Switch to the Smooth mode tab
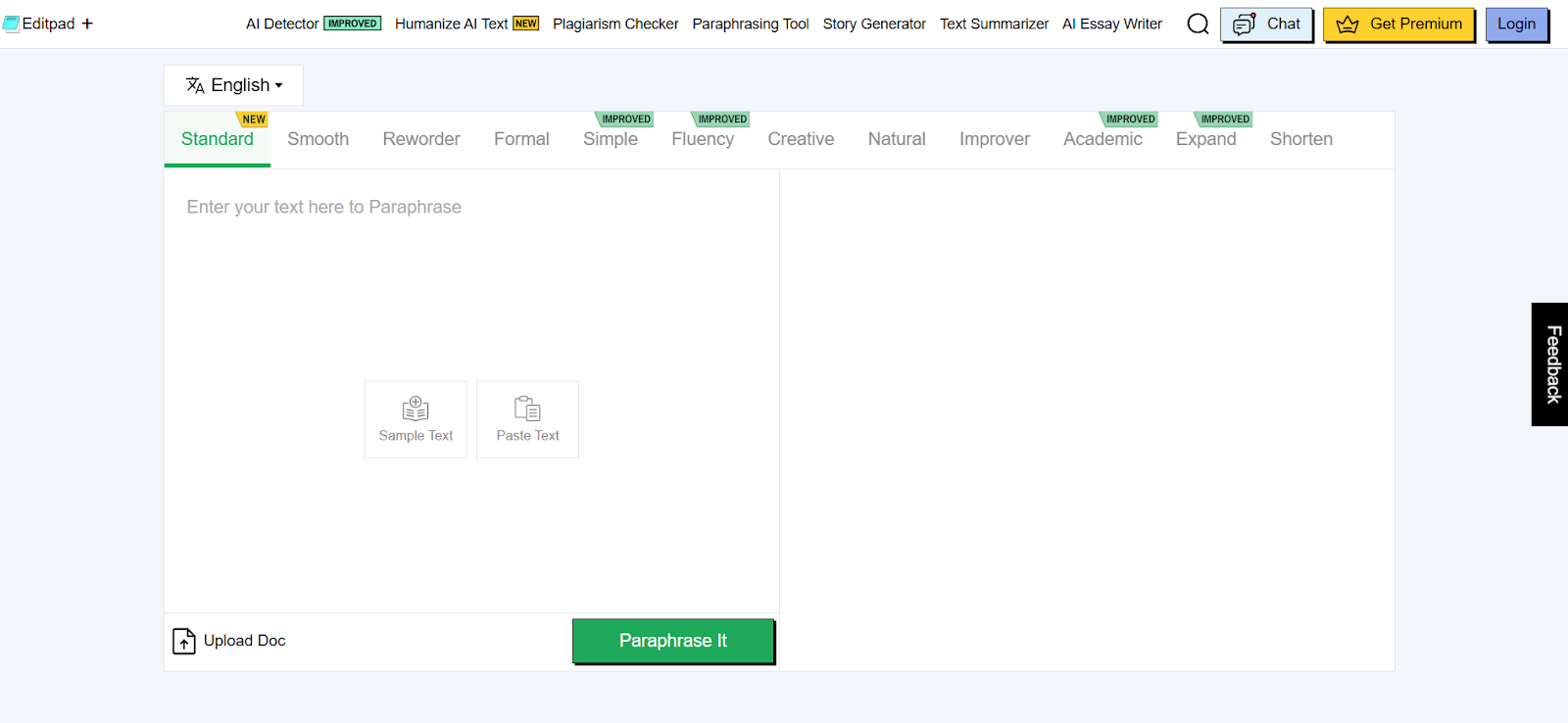This screenshot has height=723, width=1568. click(x=318, y=139)
